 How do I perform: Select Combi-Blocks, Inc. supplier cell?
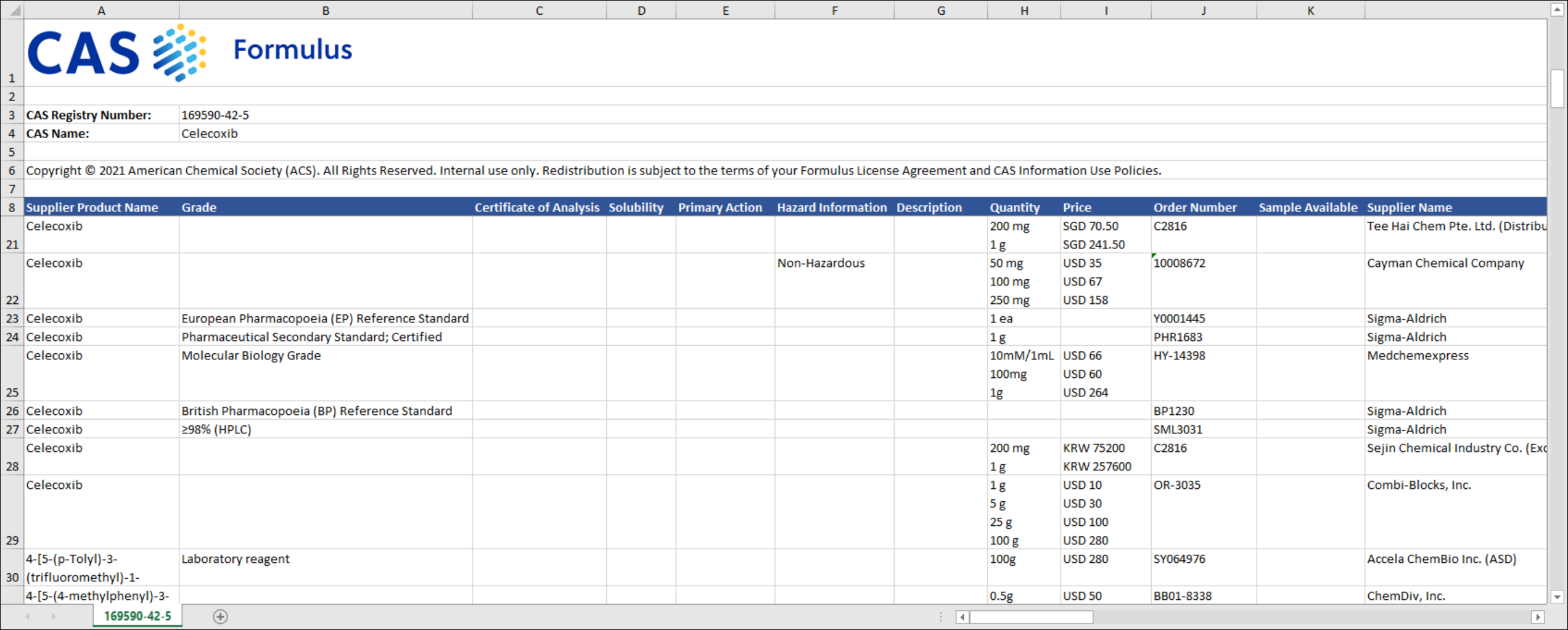[1456, 512]
